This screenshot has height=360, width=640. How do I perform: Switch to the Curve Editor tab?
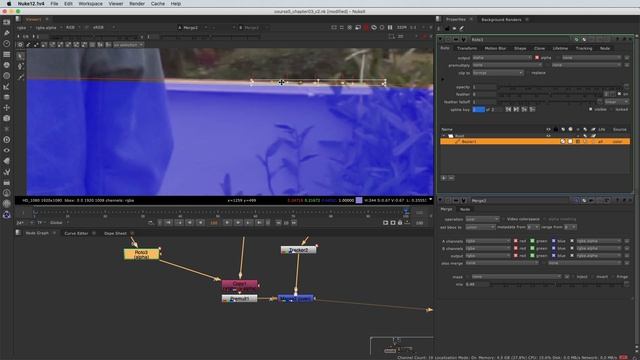click(76, 233)
